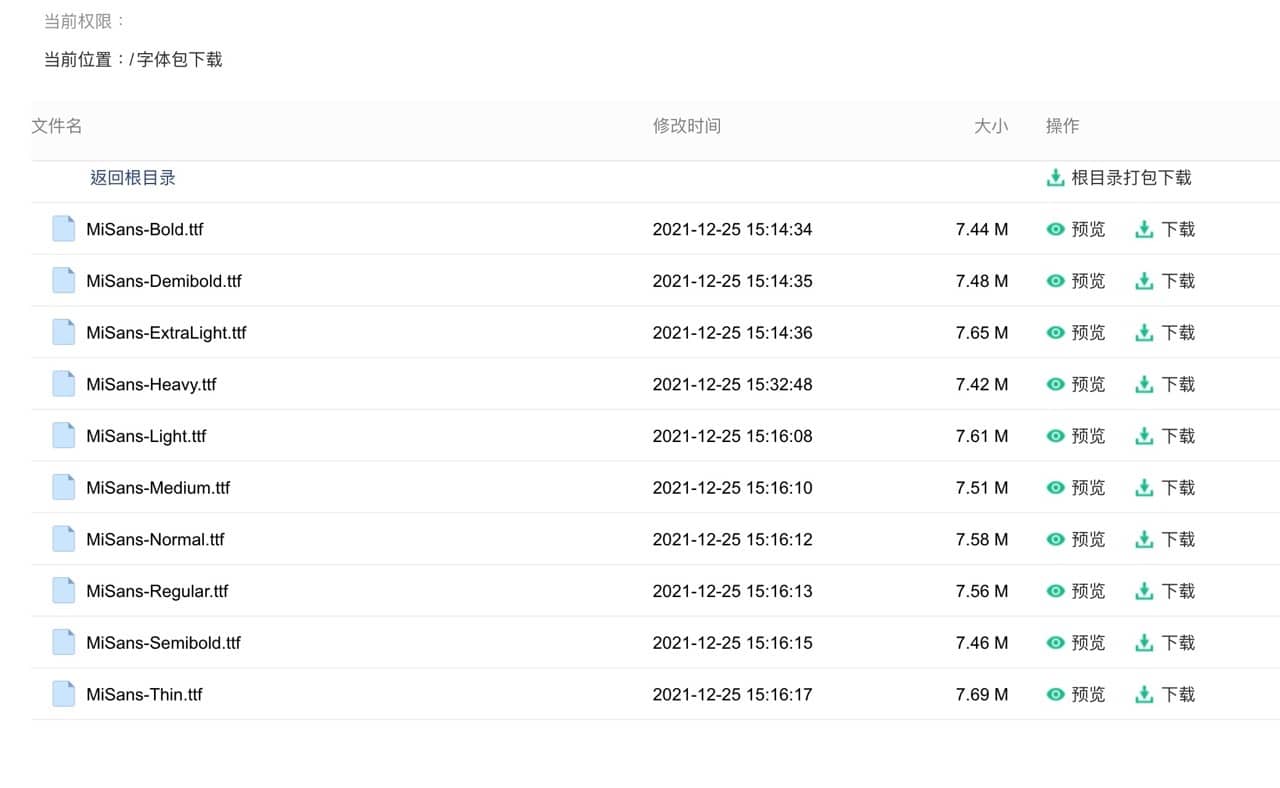The image size is (1280, 788).
Task: Click the 大小 column header
Action: (991, 126)
